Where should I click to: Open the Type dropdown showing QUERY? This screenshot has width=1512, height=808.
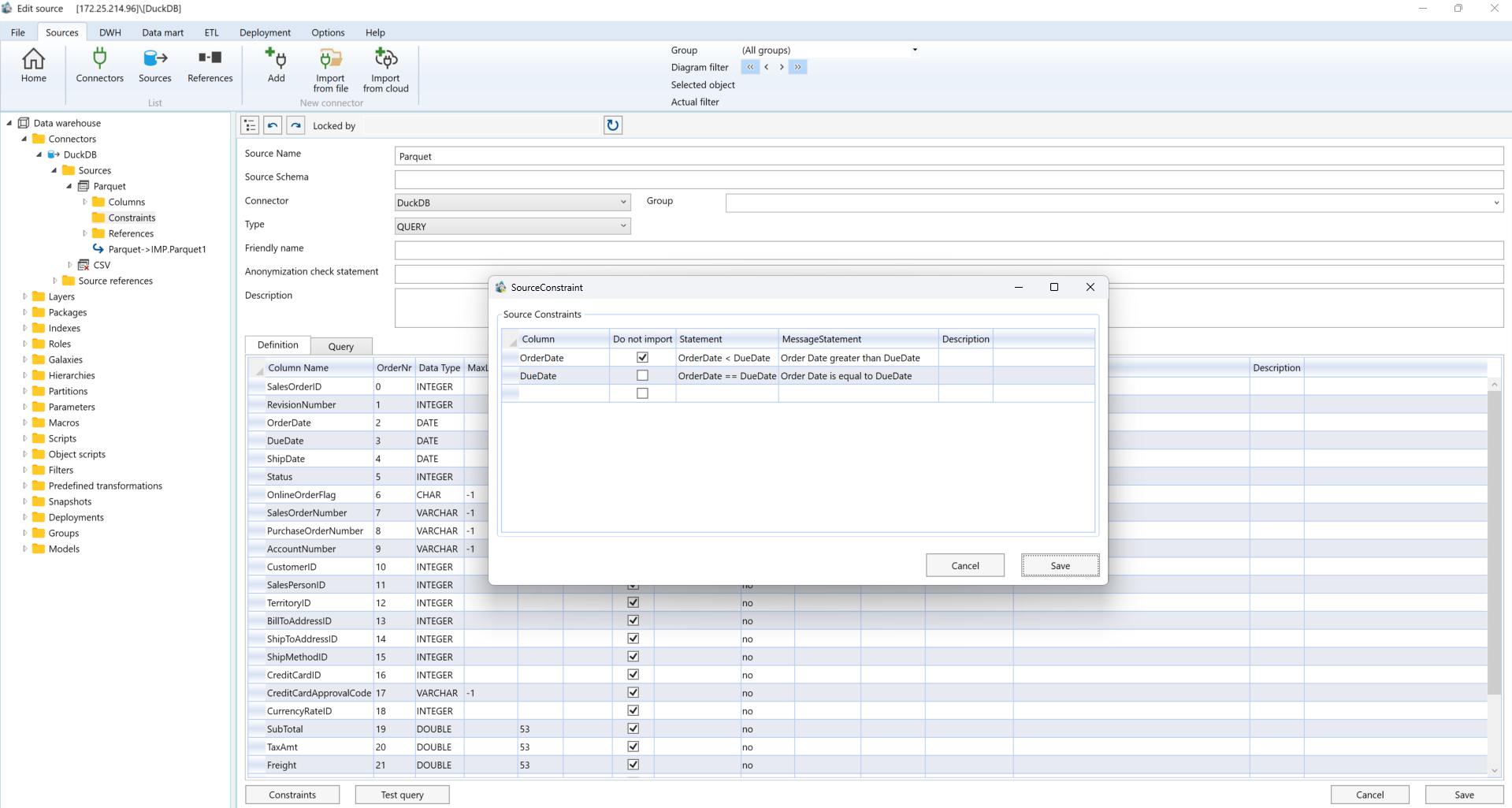click(x=512, y=226)
